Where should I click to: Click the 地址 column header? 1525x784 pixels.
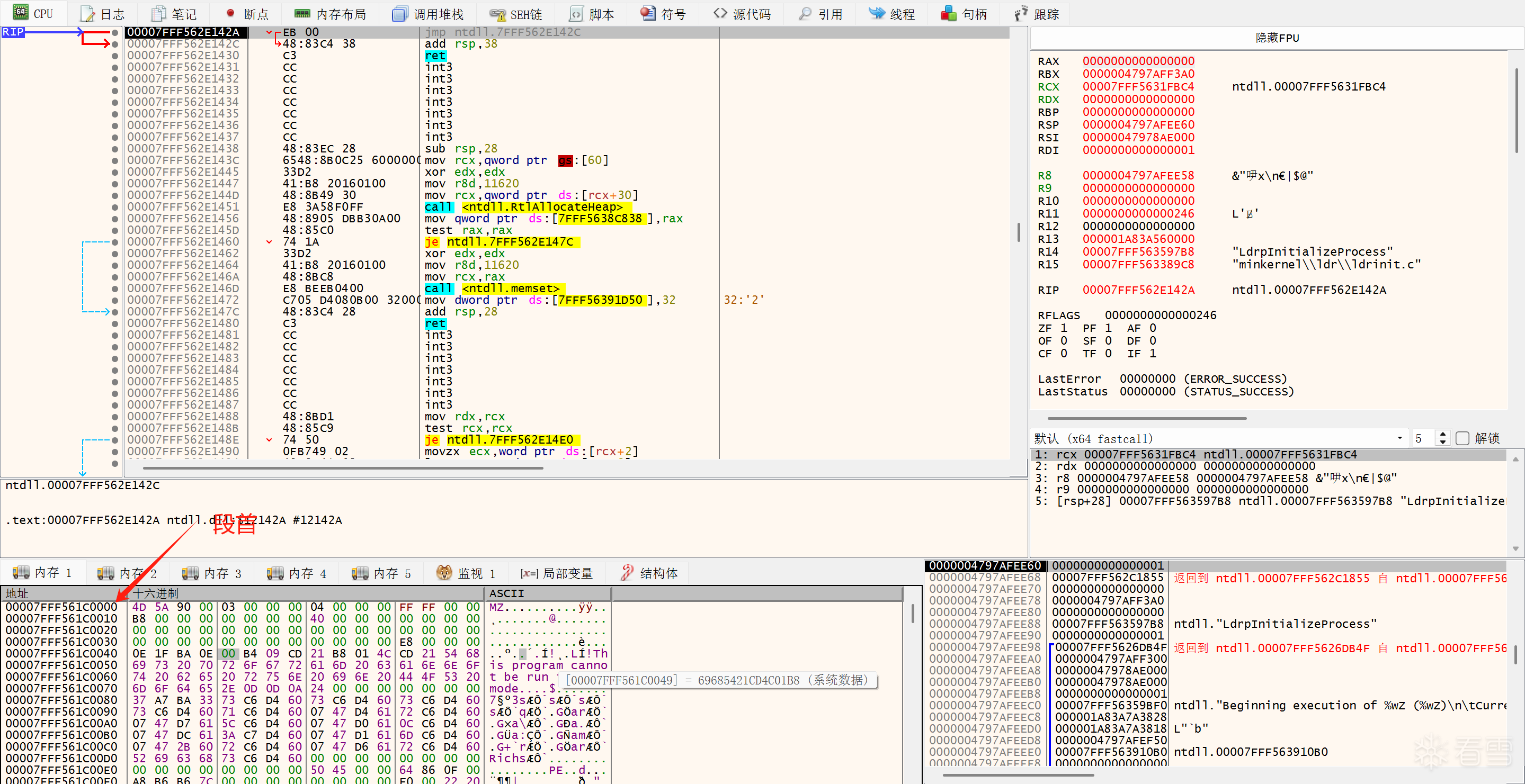[65, 593]
